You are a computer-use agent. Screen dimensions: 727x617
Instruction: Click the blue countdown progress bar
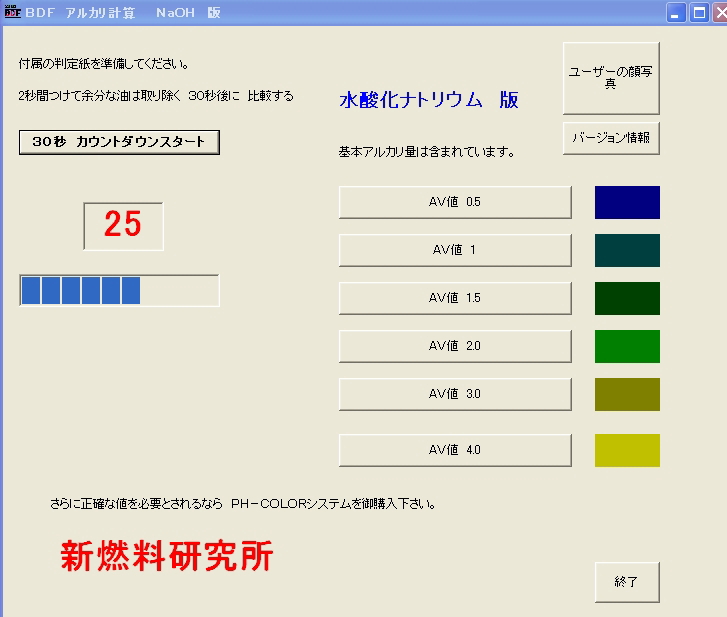(x=119, y=290)
